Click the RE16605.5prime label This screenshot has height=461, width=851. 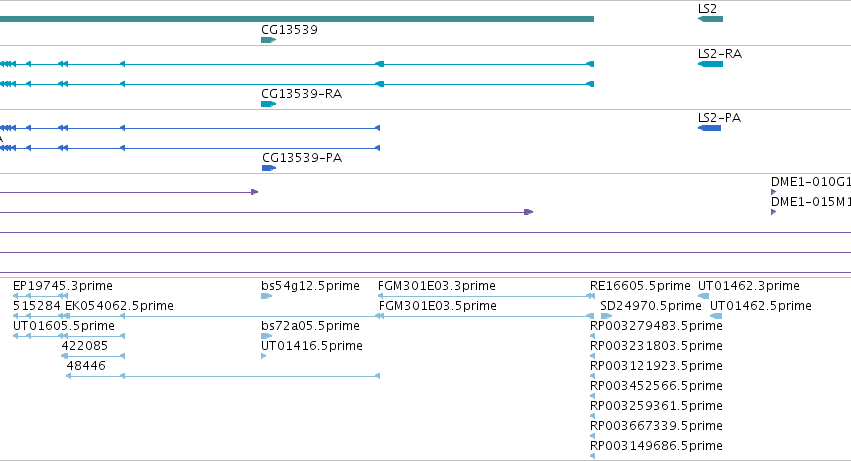tap(640, 286)
